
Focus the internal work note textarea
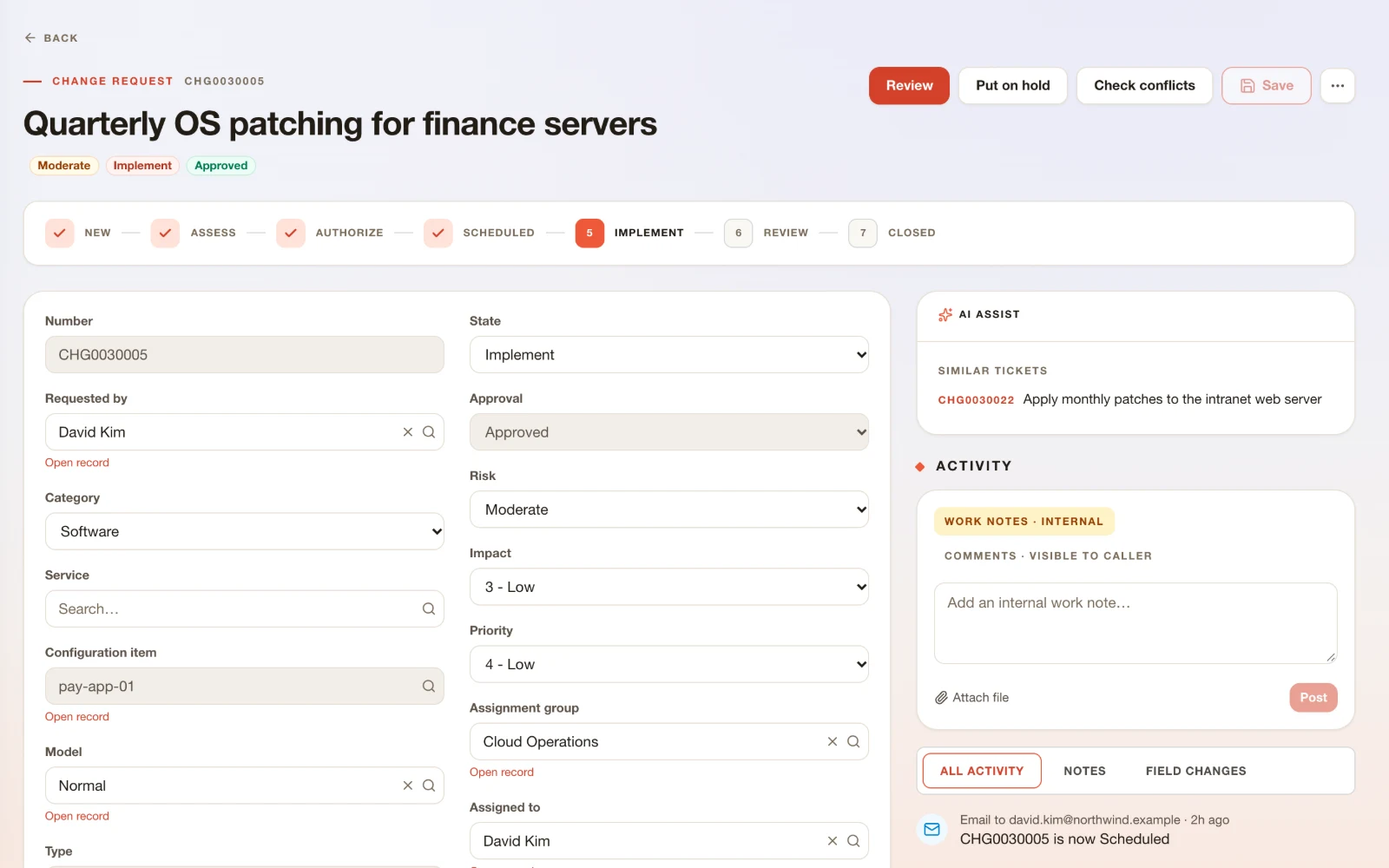click(x=1136, y=623)
